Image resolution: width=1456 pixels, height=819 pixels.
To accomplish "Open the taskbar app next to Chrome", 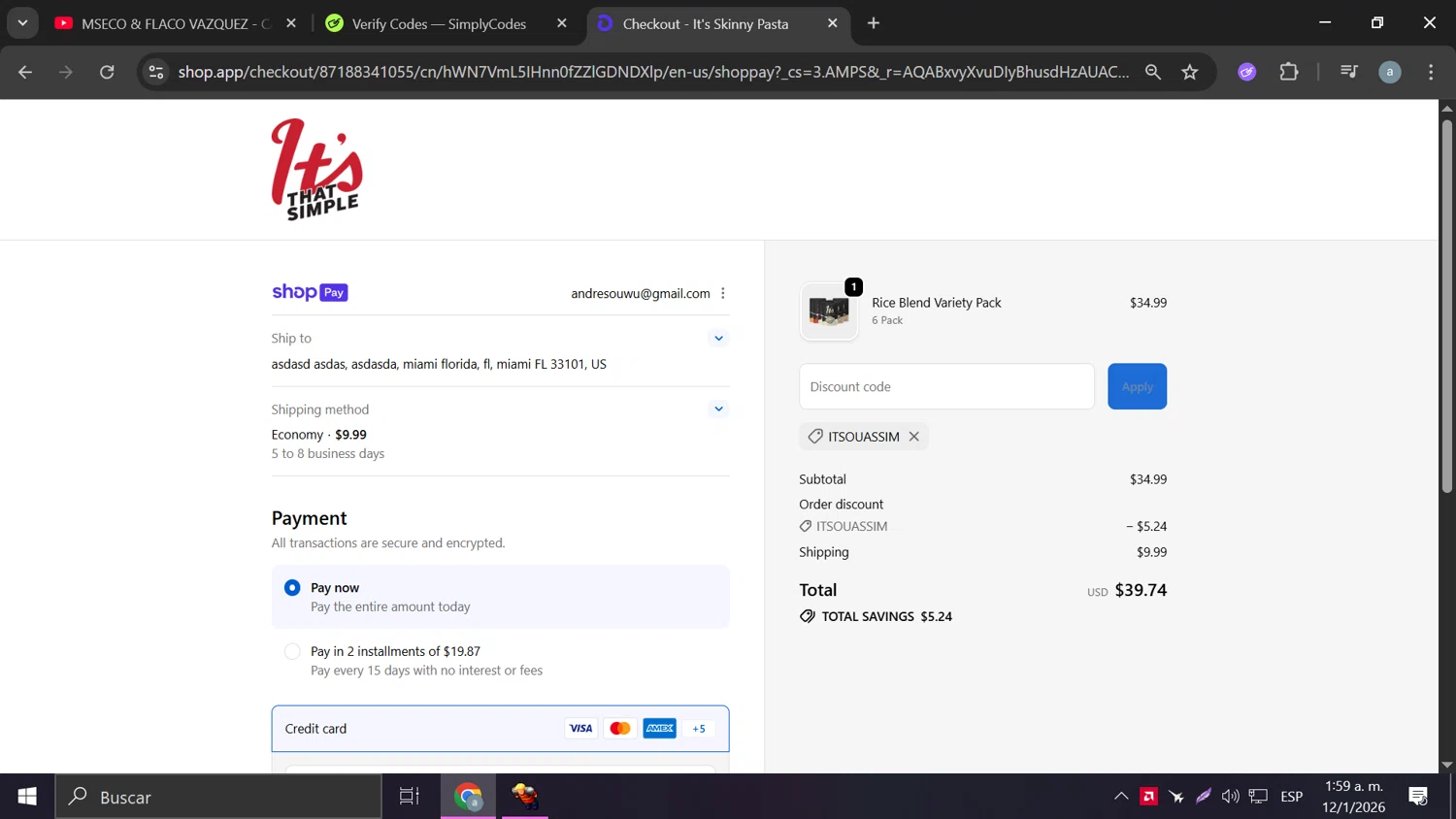I will pyautogui.click(x=525, y=797).
